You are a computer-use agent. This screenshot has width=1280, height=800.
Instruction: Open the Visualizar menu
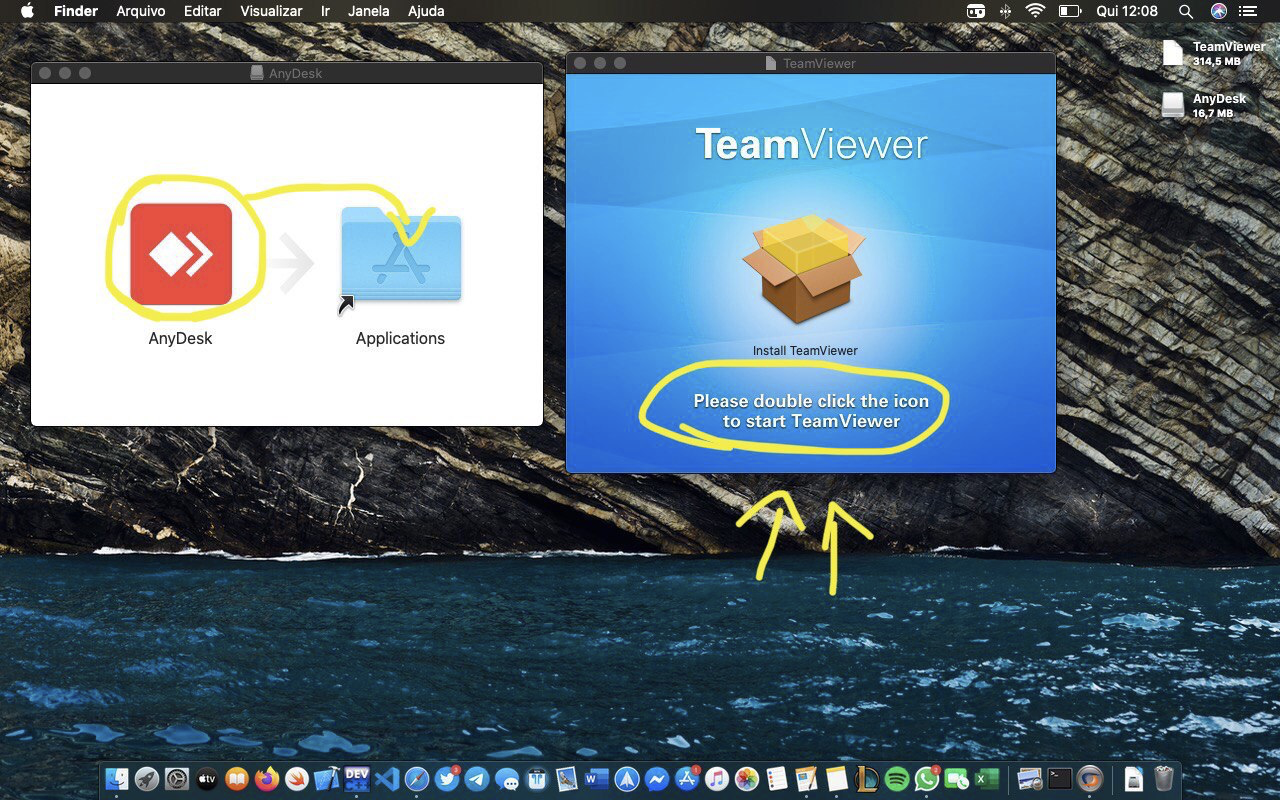point(271,11)
